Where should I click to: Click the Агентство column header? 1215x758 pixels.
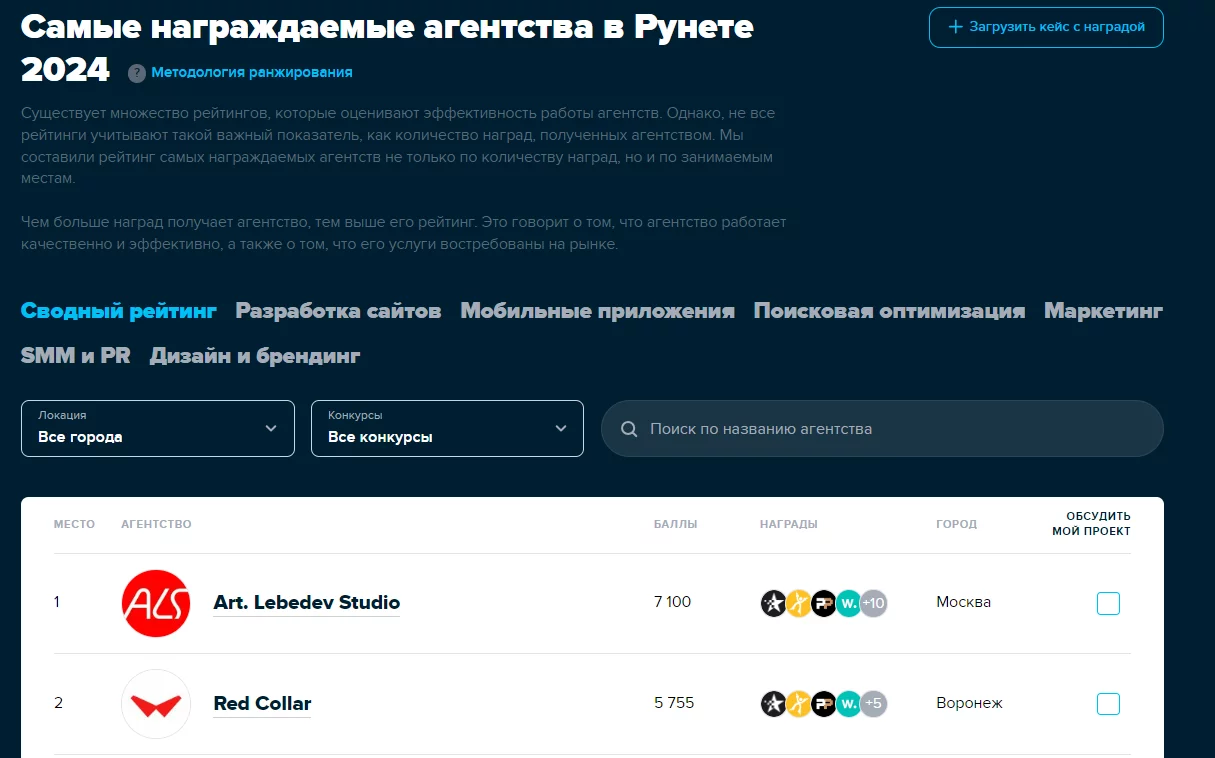click(156, 524)
